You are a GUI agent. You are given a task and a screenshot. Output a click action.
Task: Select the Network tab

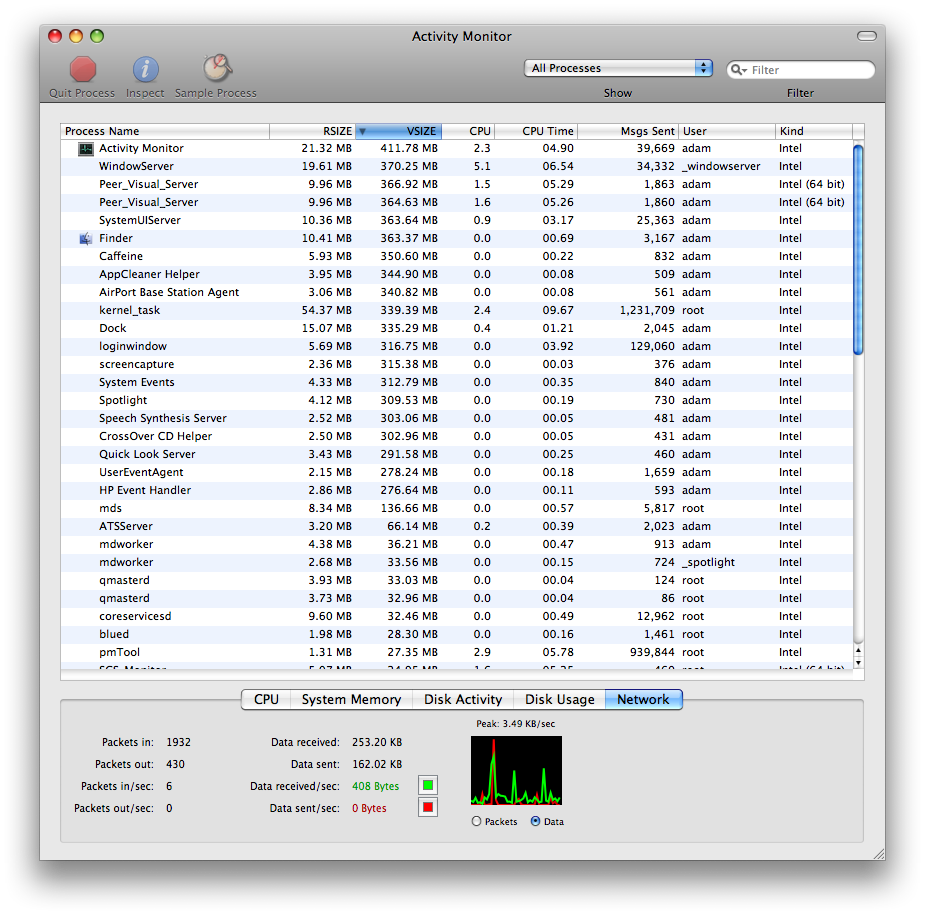click(x=644, y=700)
